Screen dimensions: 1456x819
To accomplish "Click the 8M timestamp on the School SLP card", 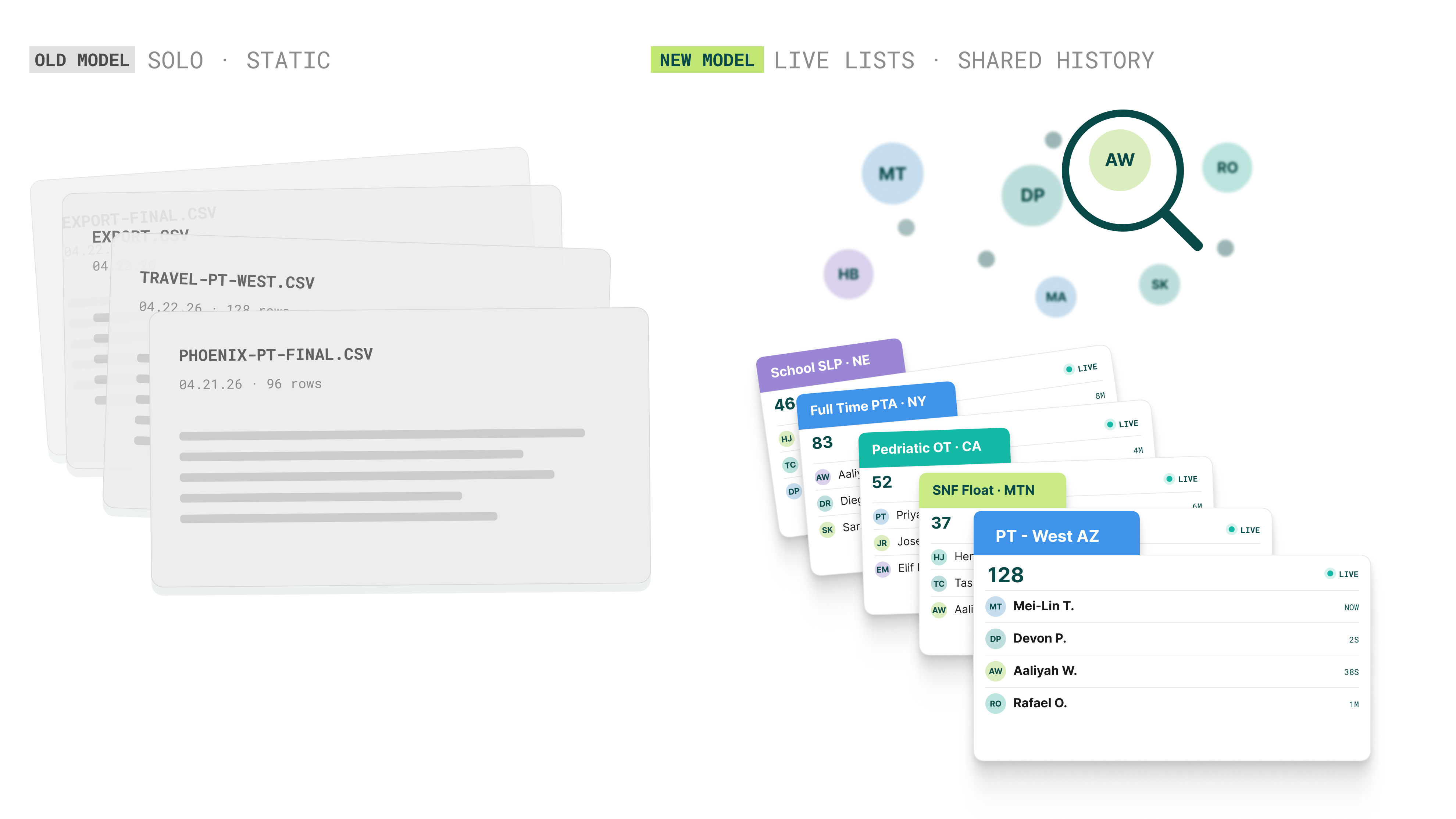I will (x=1099, y=396).
